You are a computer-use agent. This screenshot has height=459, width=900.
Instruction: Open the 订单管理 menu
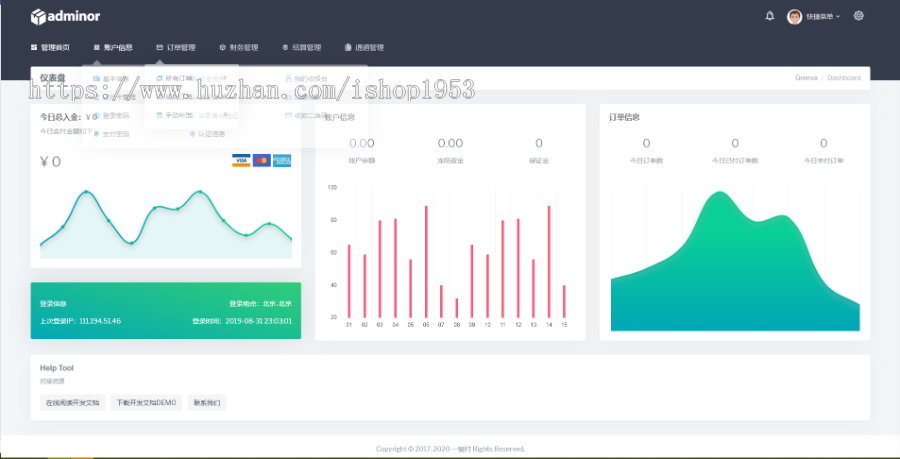click(x=176, y=48)
